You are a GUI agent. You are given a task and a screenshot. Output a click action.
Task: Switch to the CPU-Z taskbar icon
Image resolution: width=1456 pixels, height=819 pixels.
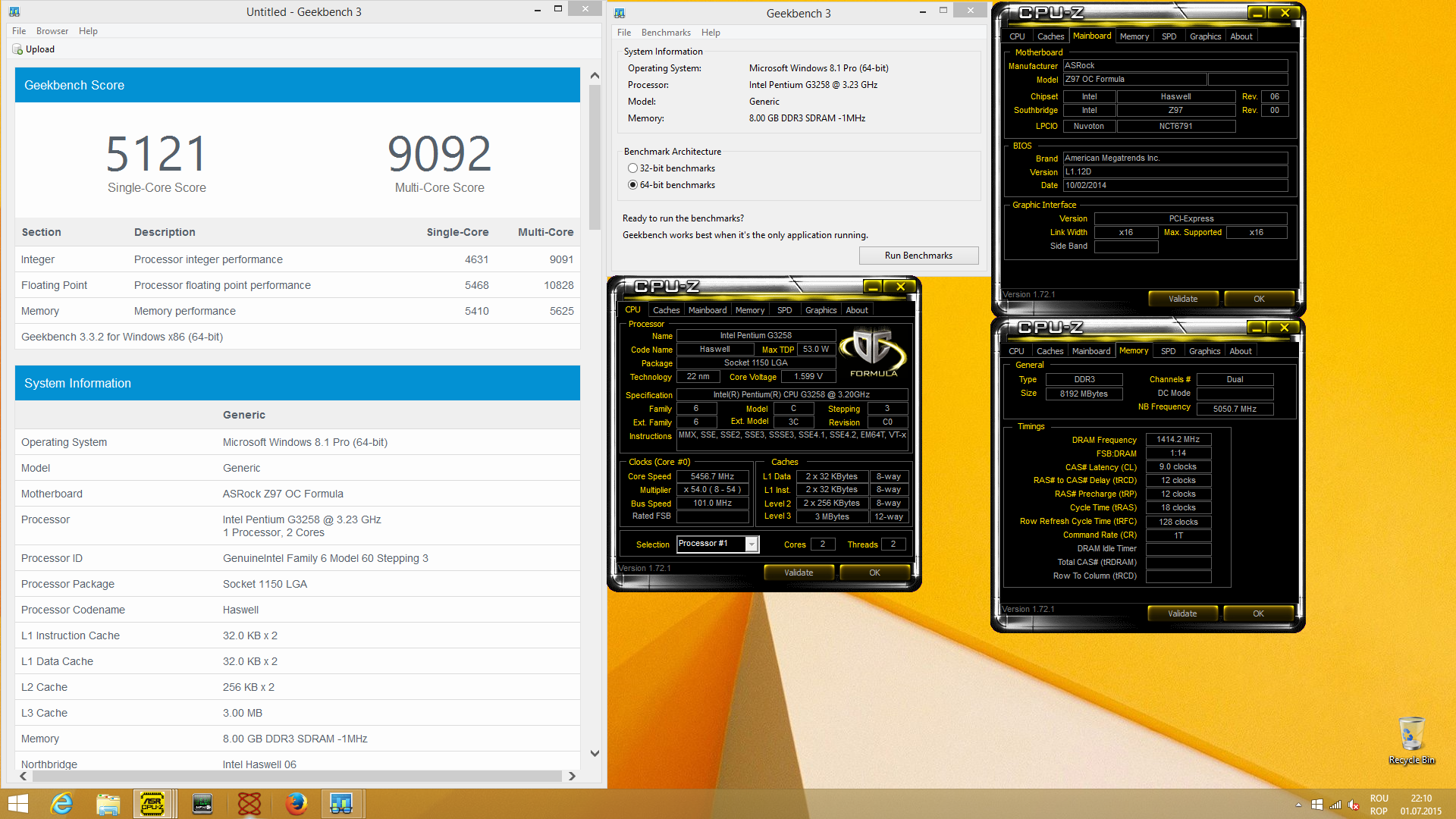tap(153, 804)
